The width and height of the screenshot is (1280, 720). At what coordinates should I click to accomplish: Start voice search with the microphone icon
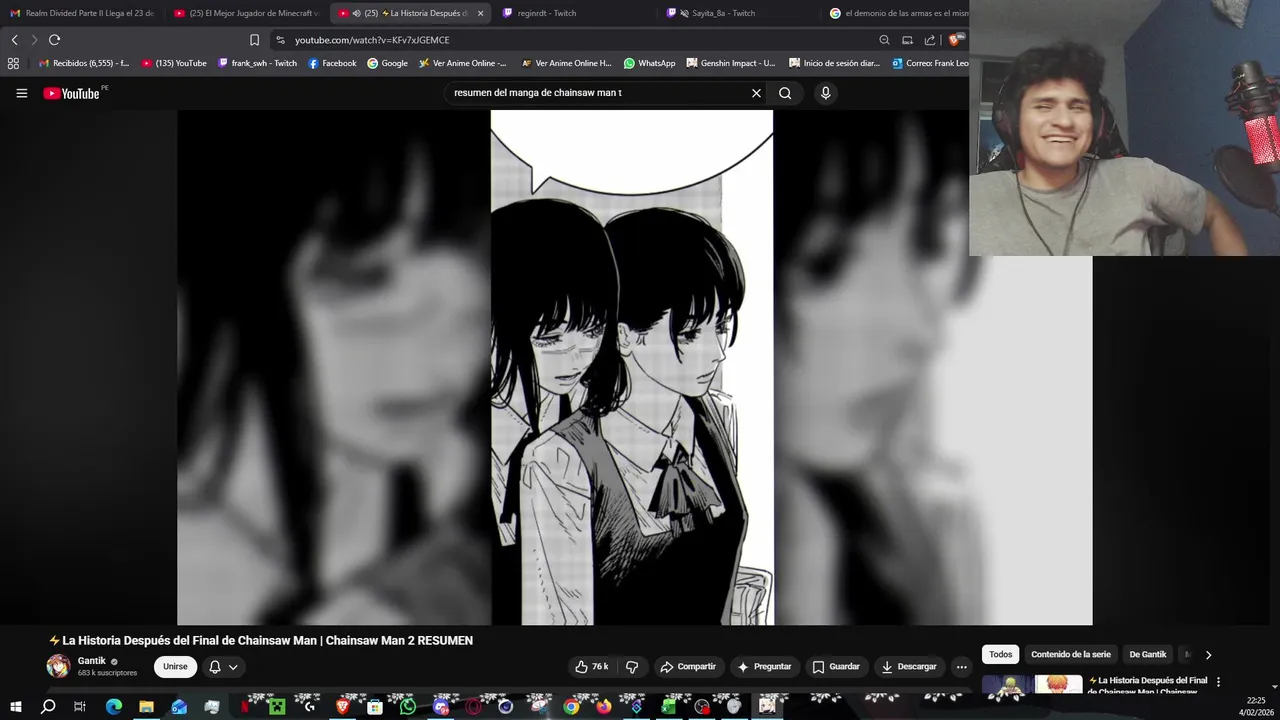point(825,93)
